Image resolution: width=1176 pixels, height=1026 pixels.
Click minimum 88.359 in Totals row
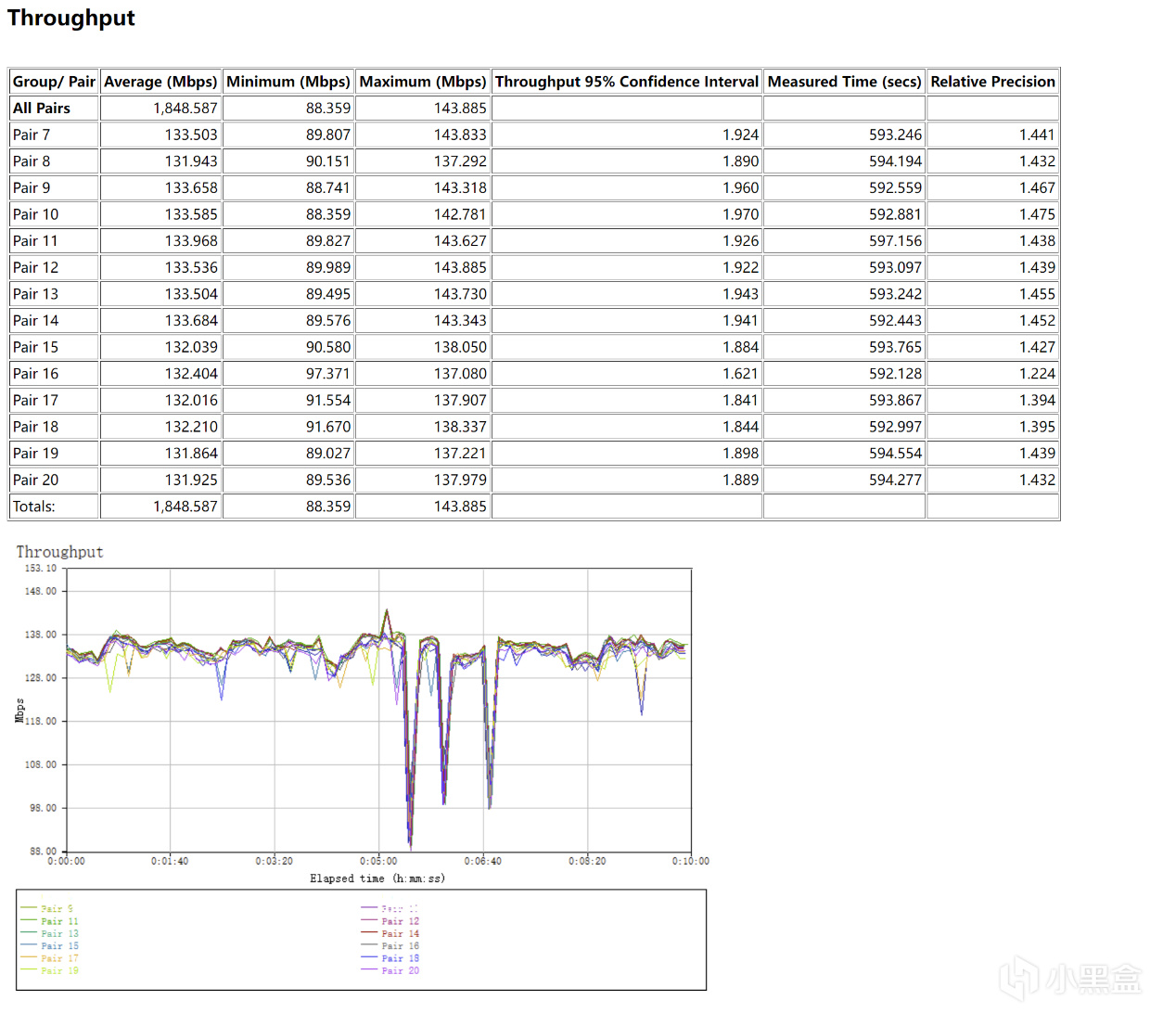pos(328,507)
